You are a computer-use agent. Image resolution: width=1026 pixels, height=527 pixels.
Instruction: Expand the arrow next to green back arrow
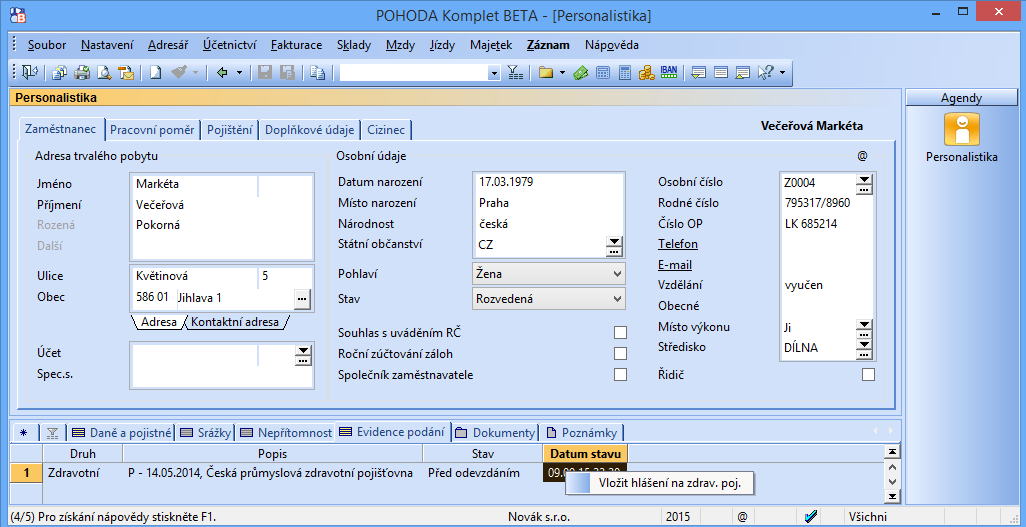click(239, 73)
